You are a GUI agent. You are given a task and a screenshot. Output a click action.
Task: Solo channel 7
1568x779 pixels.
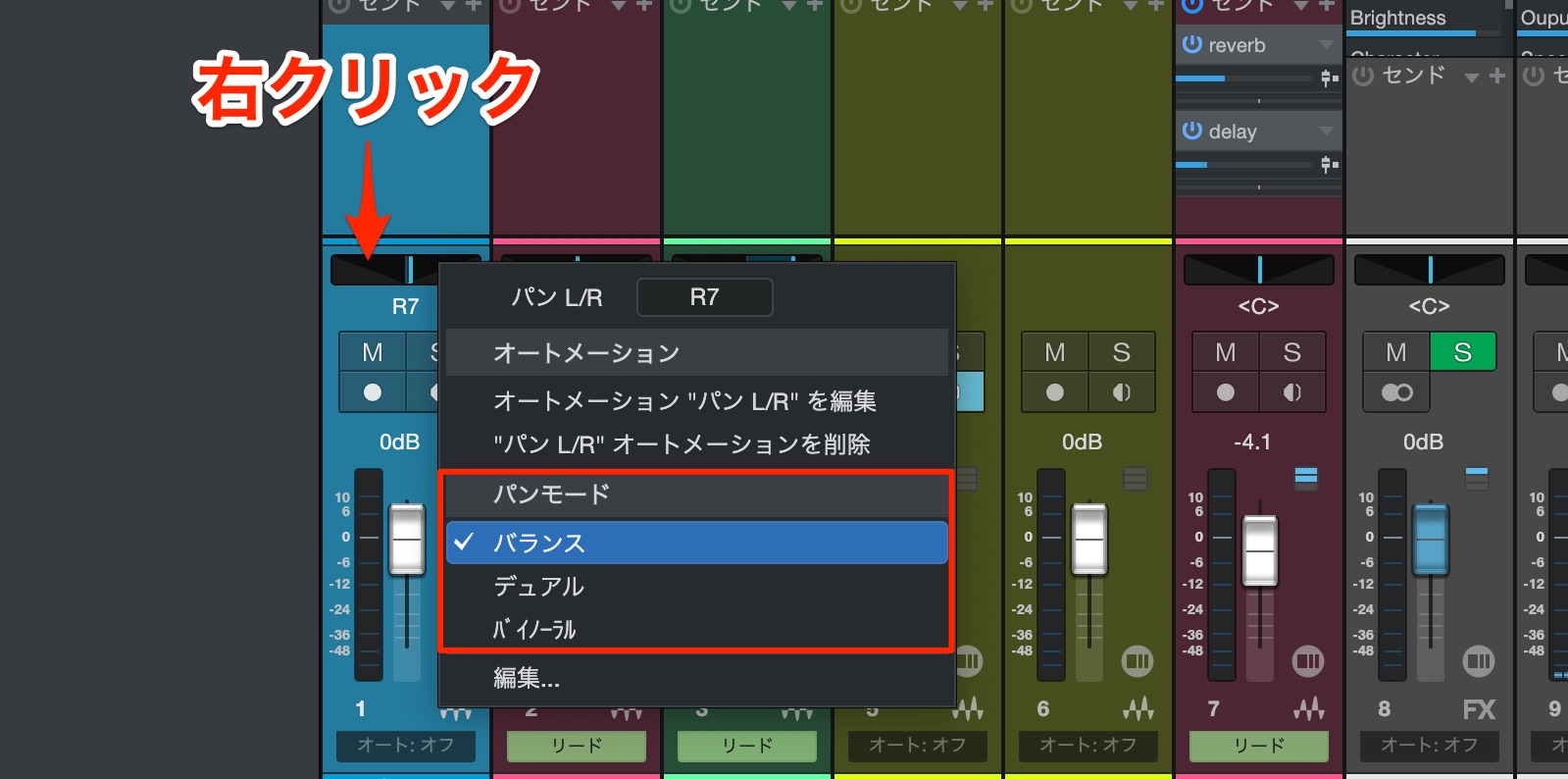click(x=1292, y=352)
